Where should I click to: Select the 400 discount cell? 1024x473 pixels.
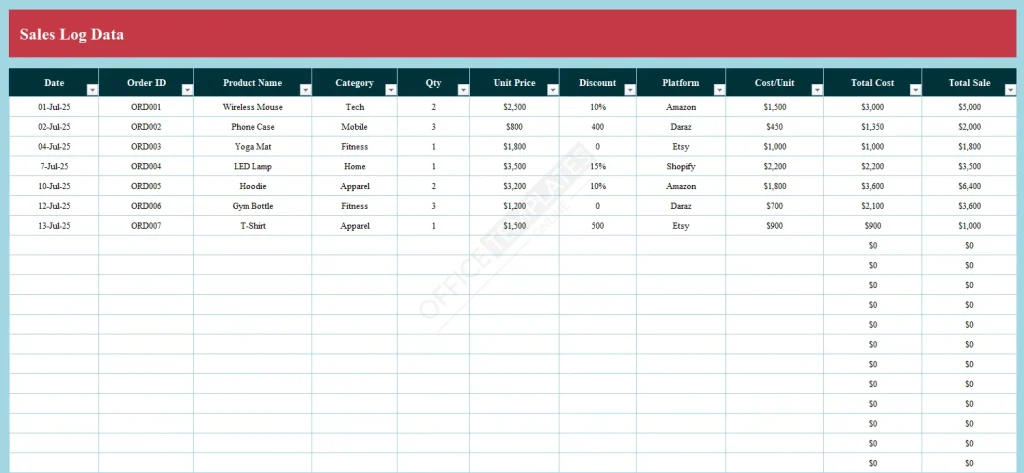click(598, 127)
